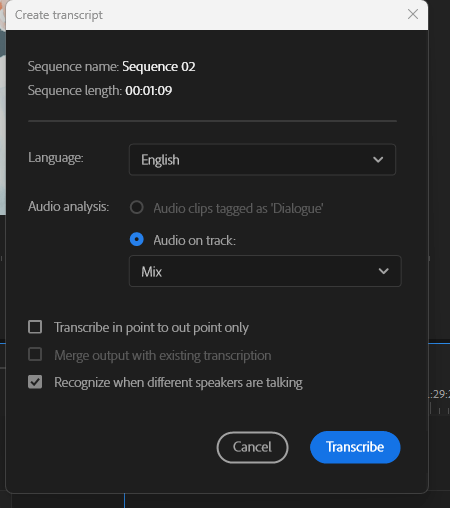Click the timeline ruler timecode behind dialog
This screenshot has width=450, height=508.
[439, 394]
